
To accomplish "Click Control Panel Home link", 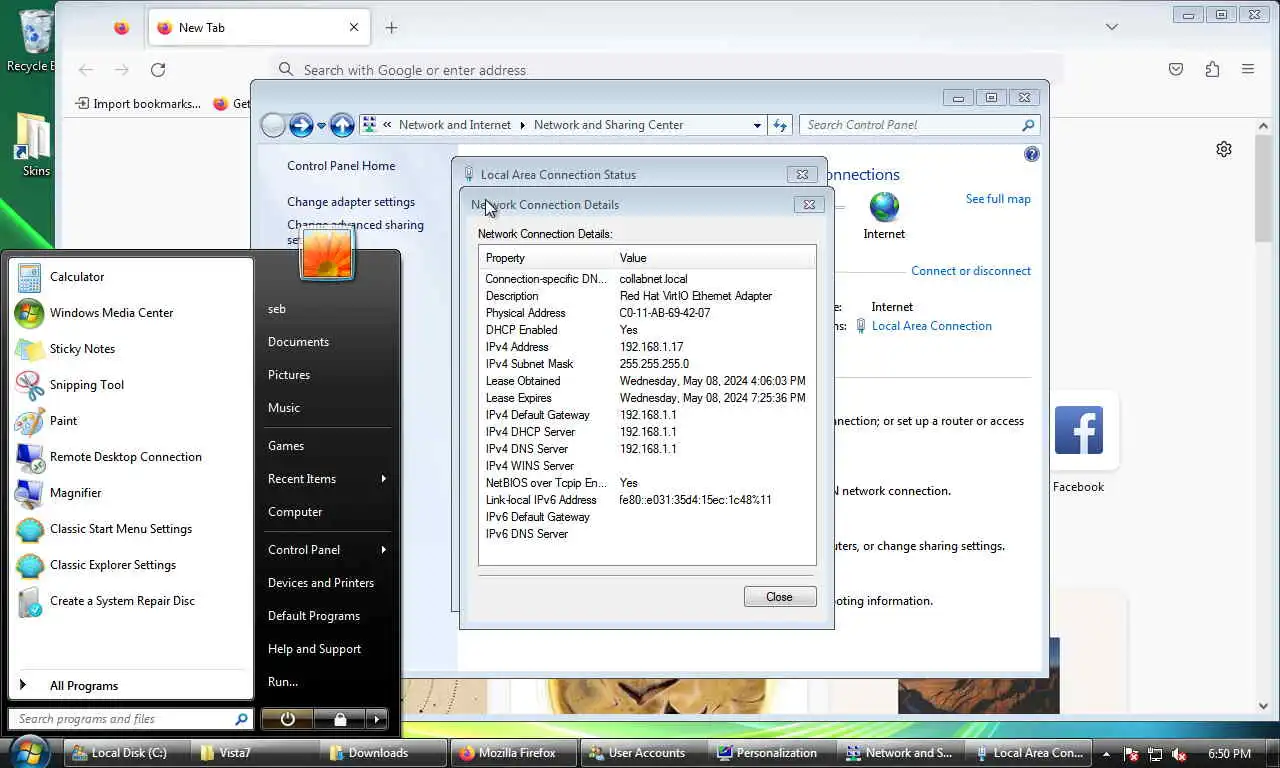I will point(341,166).
